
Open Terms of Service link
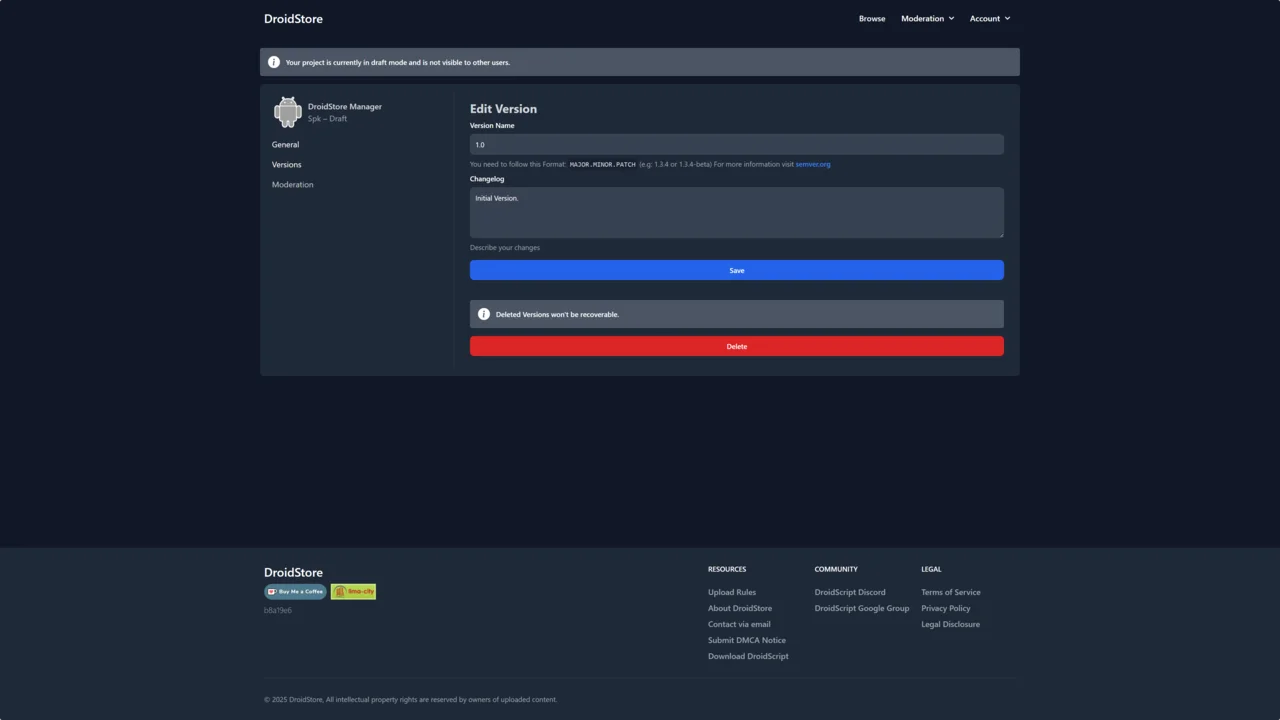951,592
